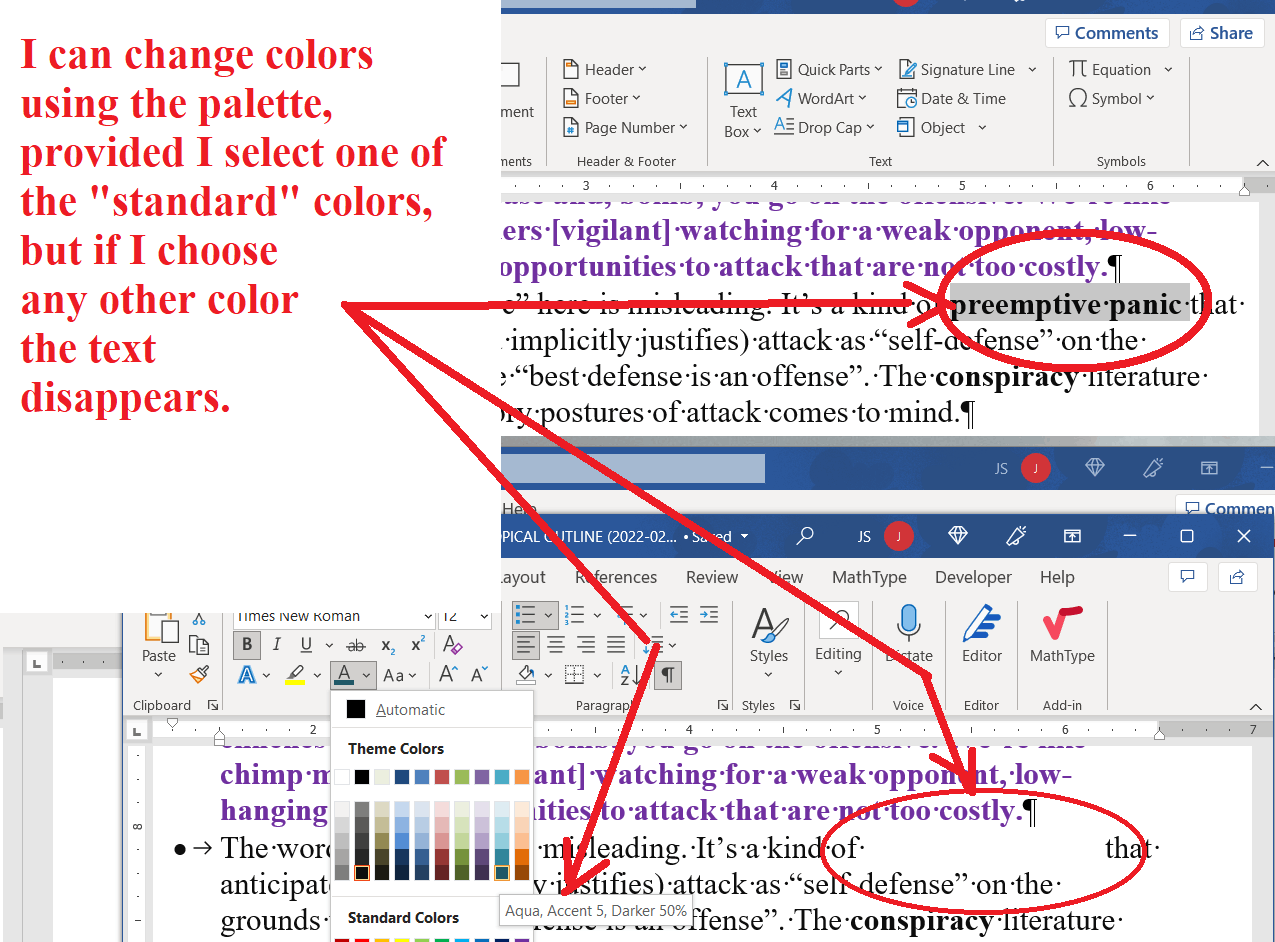Viewport: 1275px width, 942px height.
Task: Open the Font Color dropdown arrow
Action: (367, 676)
